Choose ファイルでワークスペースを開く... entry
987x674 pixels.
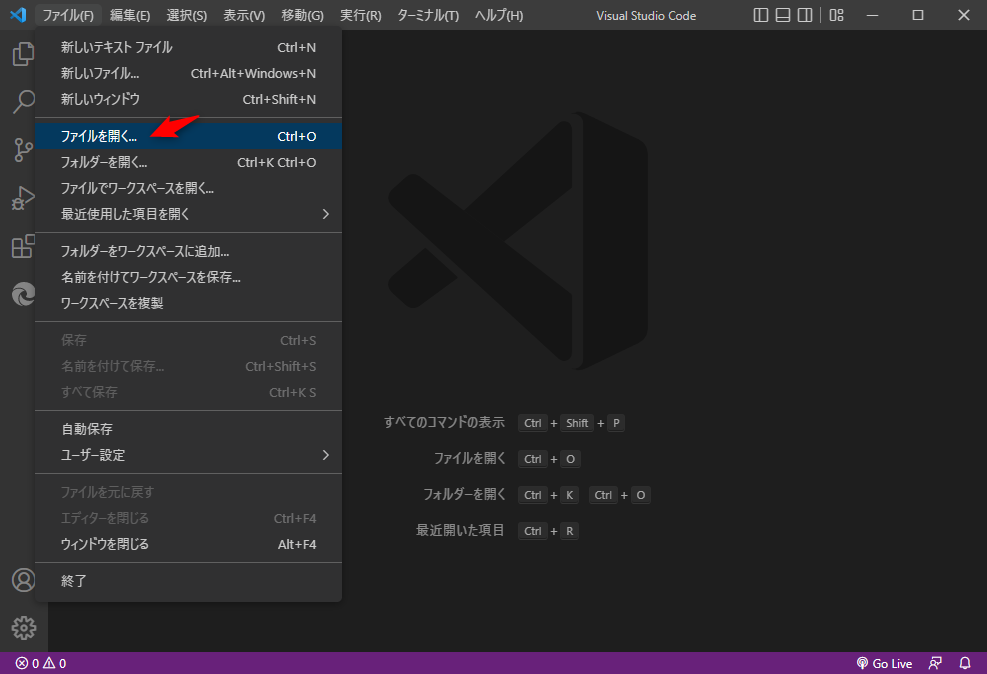point(188,188)
